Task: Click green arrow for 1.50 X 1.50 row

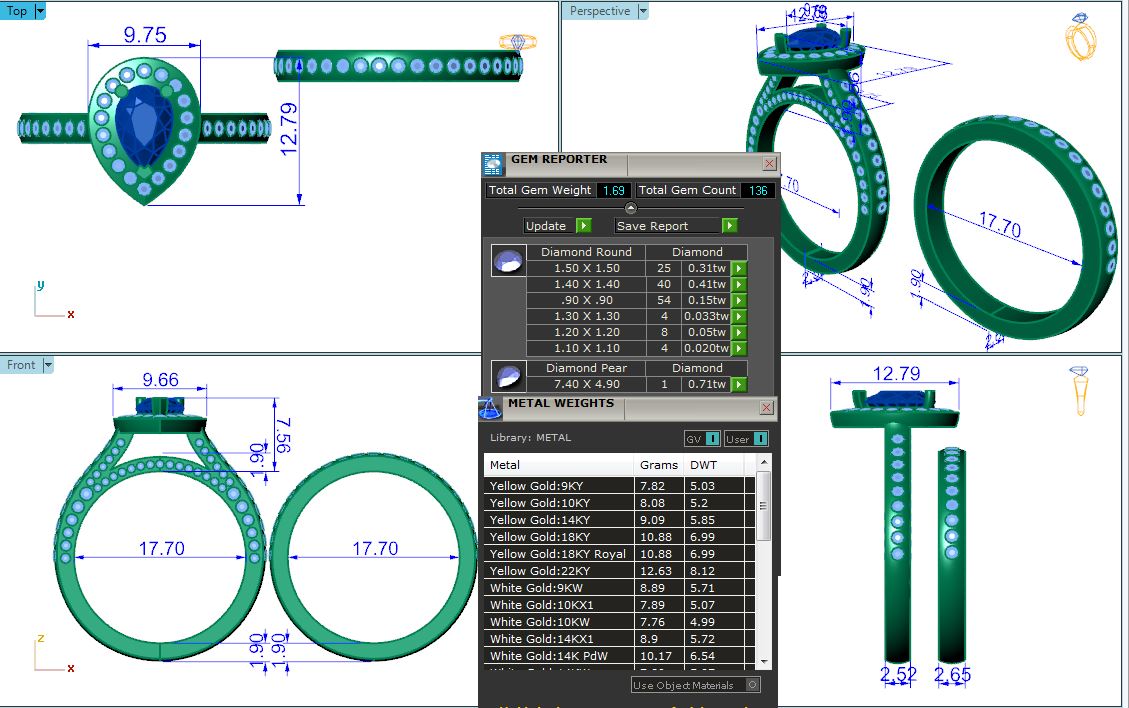Action: click(x=739, y=268)
